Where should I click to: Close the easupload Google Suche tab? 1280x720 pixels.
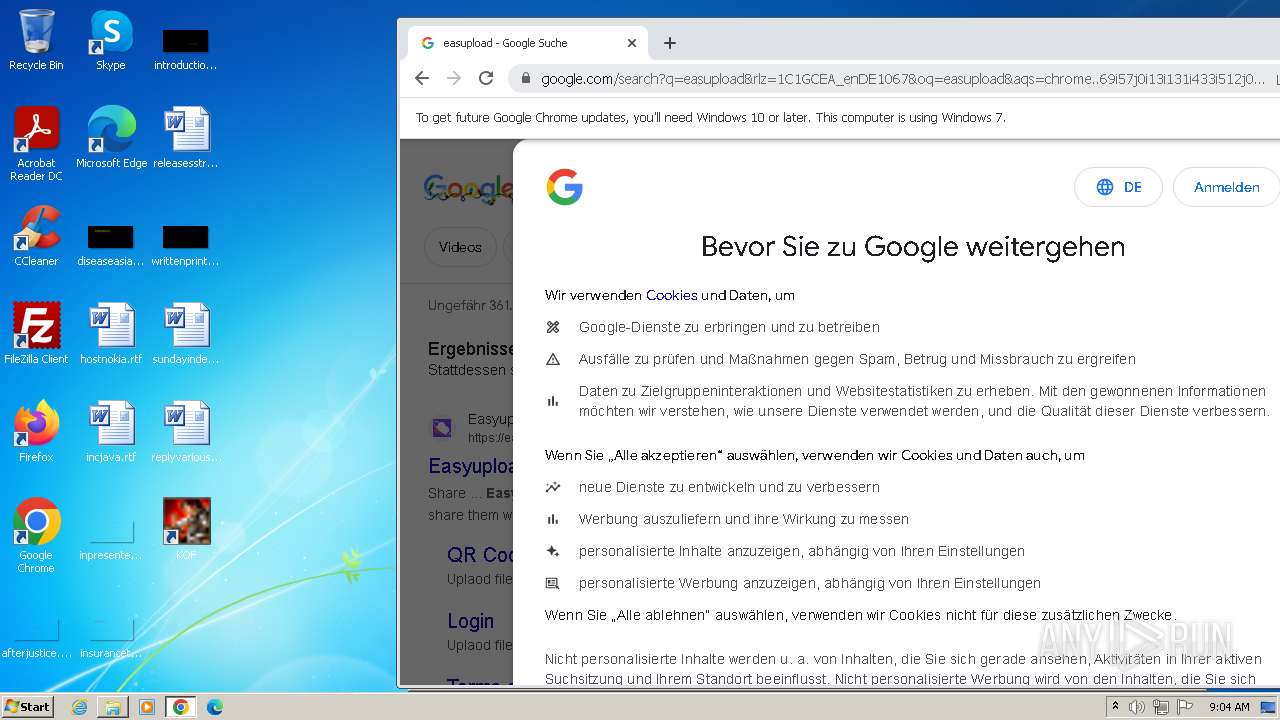(x=632, y=43)
